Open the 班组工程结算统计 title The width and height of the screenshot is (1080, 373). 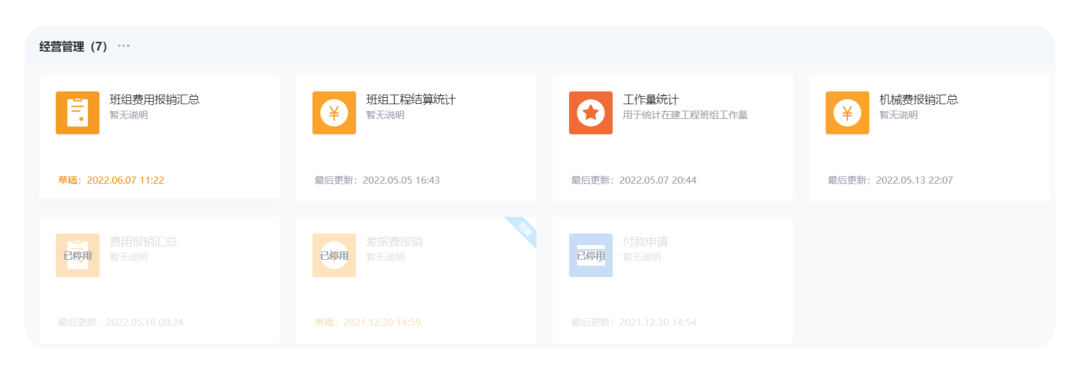click(x=411, y=99)
